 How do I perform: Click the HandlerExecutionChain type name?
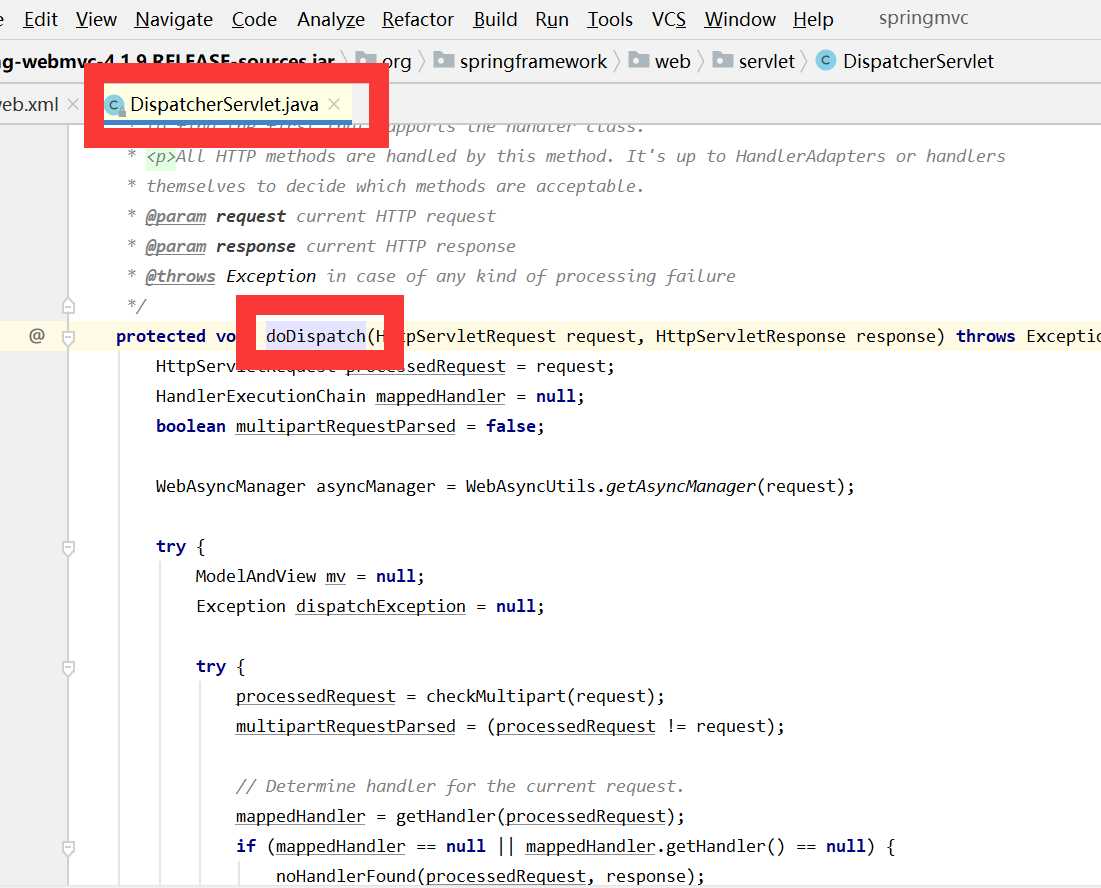pos(261,397)
